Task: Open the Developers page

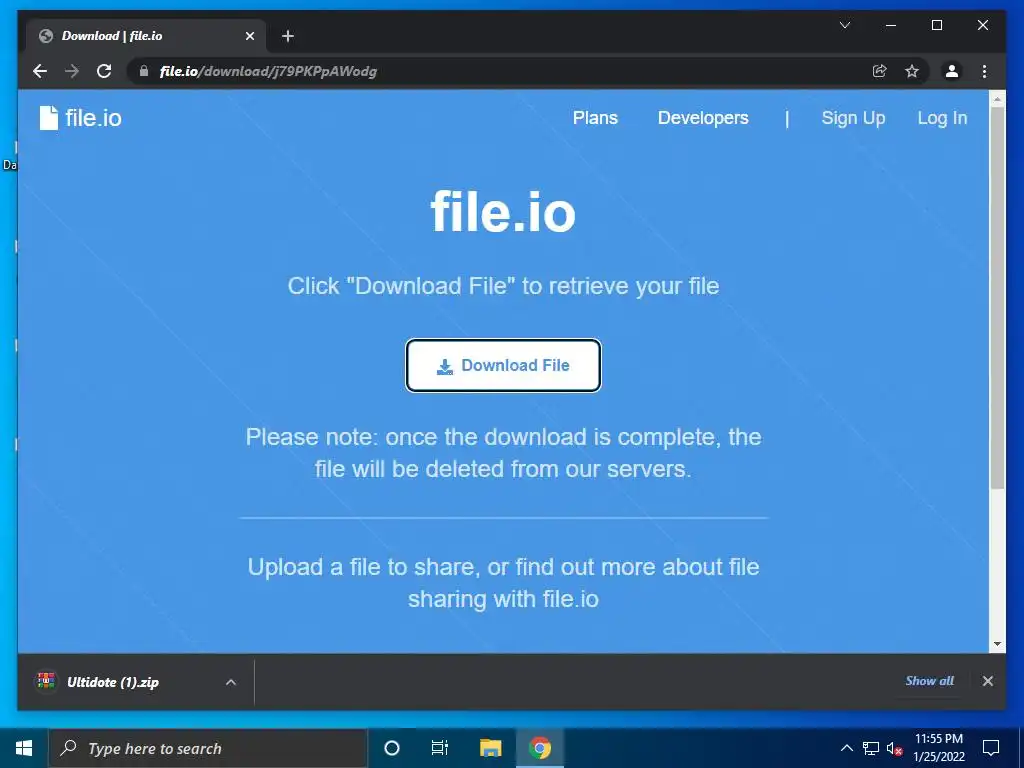Action: coord(703,118)
